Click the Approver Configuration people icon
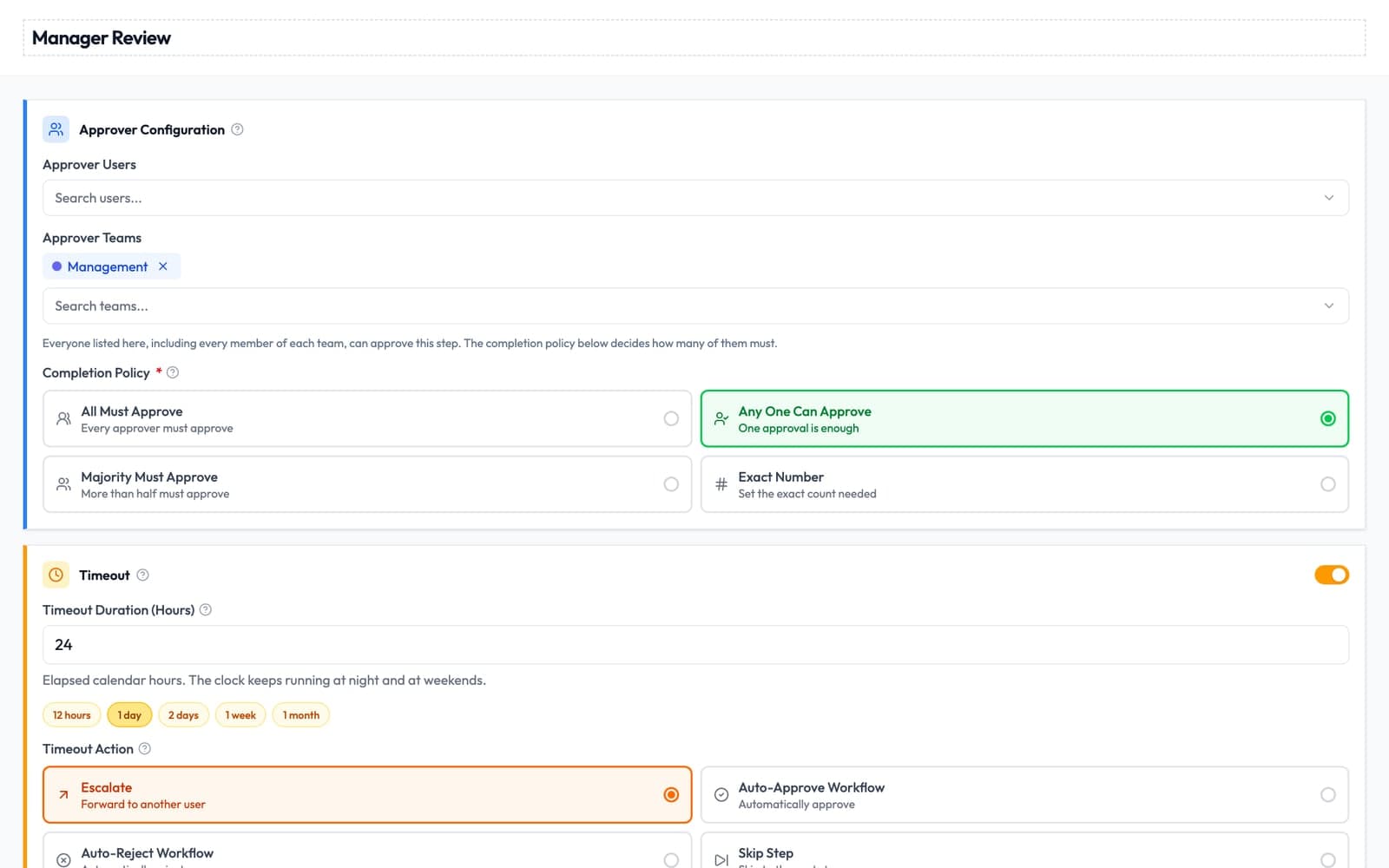The image size is (1389, 868). (56, 129)
